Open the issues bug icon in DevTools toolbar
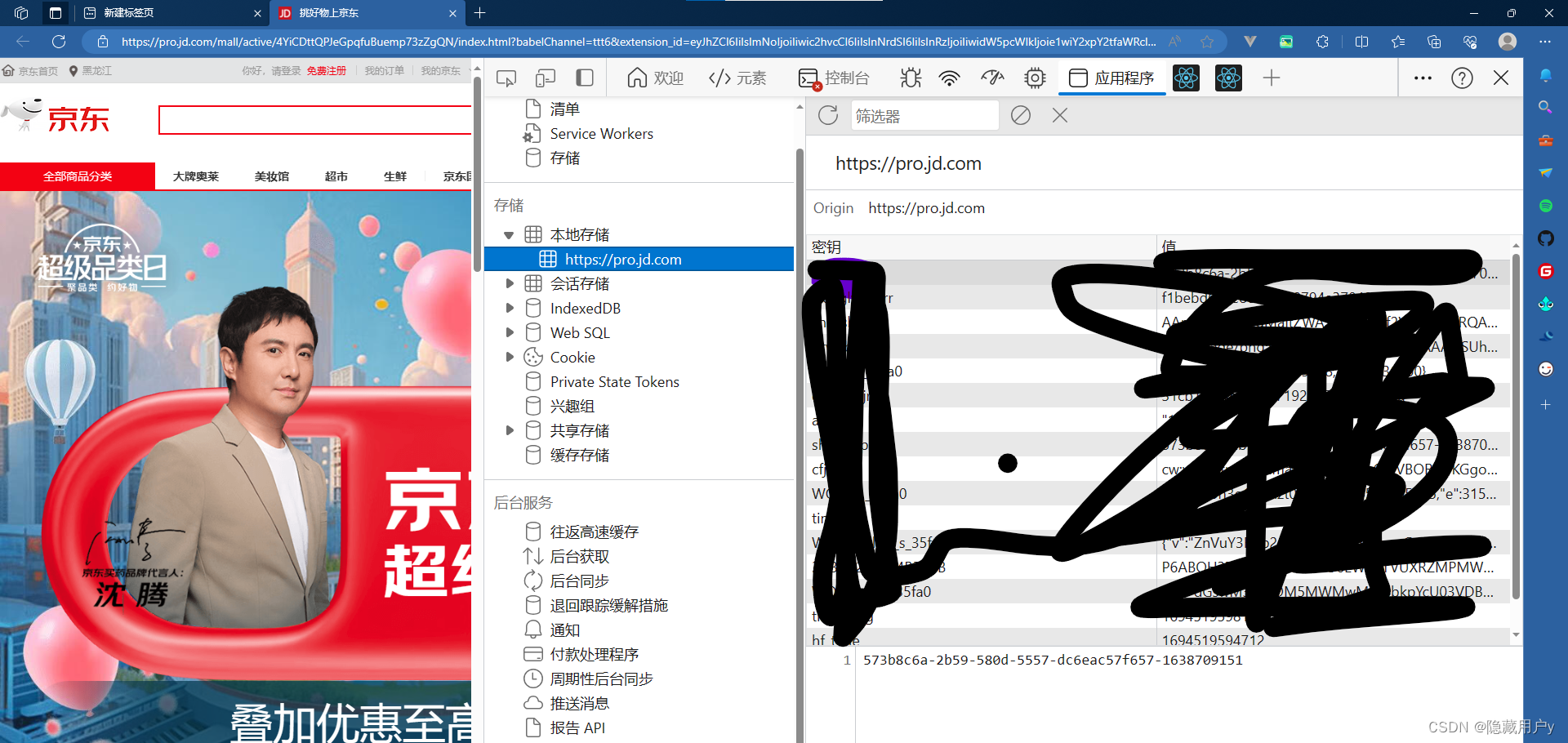Viewport: 1568px width, 743px height. click(910, 78)
